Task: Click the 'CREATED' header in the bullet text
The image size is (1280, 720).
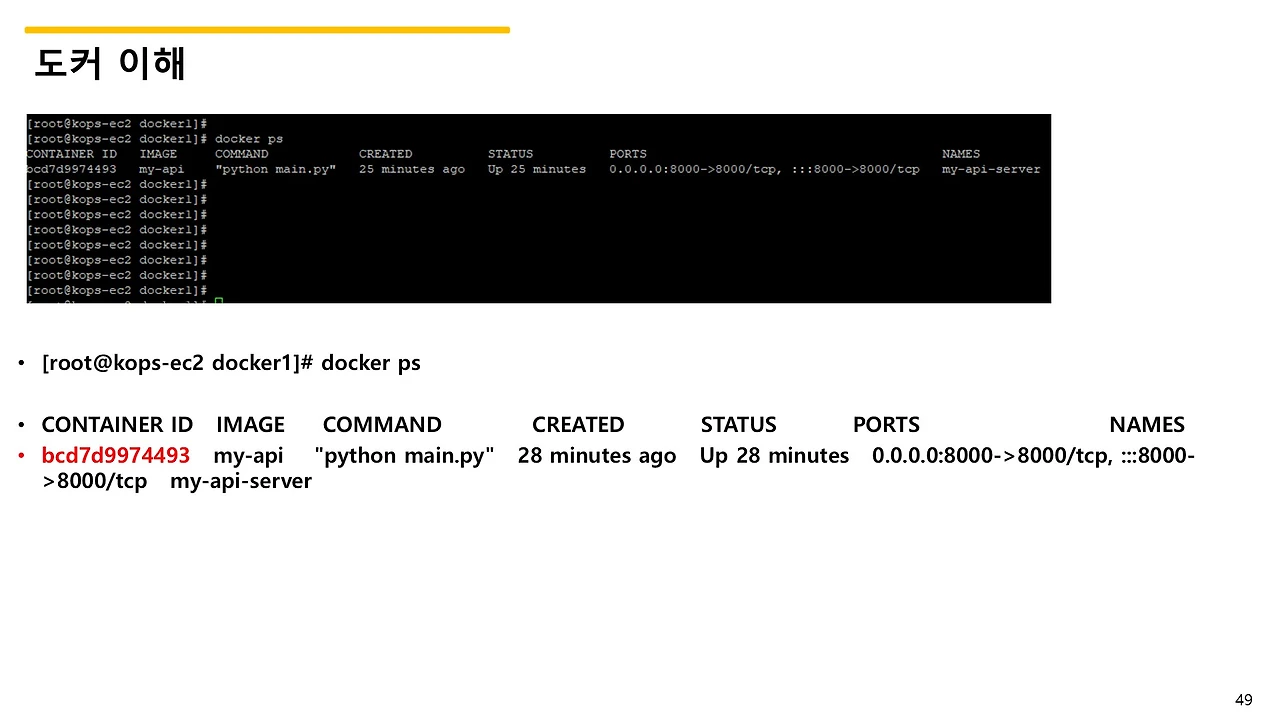Action: 578,425
